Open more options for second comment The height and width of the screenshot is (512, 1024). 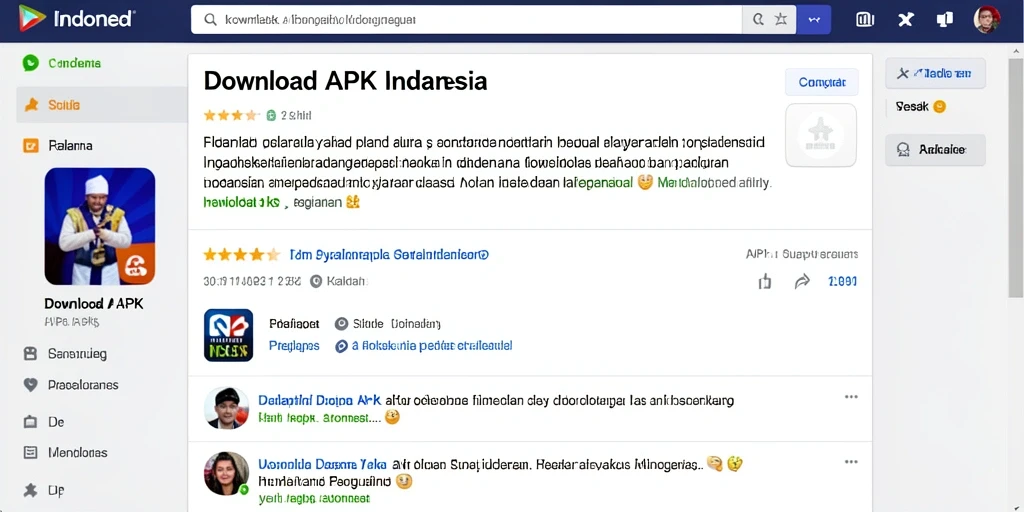pos(851,462)
